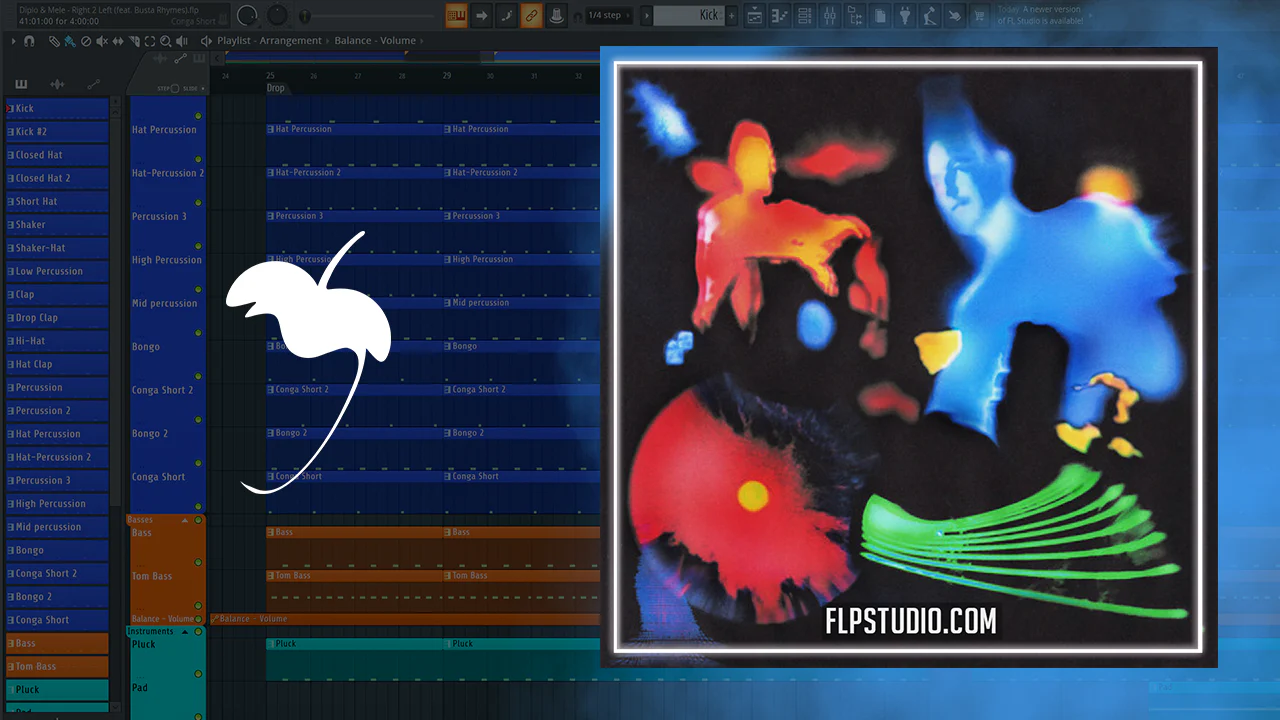Open the plugin picker plug icon
1280x720 pixels.
coord(905,15)
